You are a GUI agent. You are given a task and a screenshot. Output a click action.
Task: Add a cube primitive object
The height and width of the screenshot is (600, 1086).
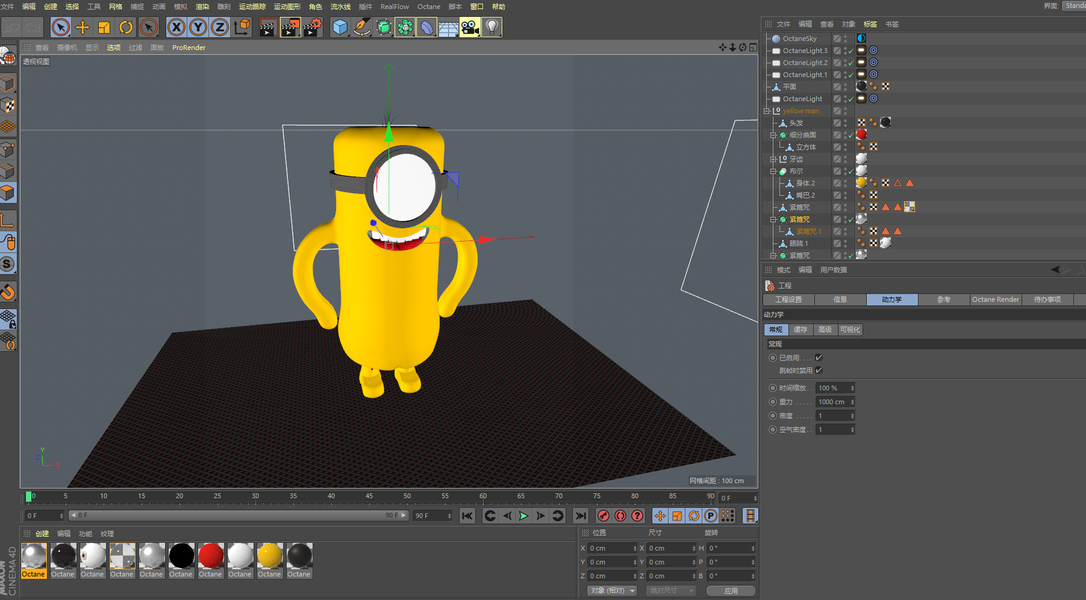(340, 28)
